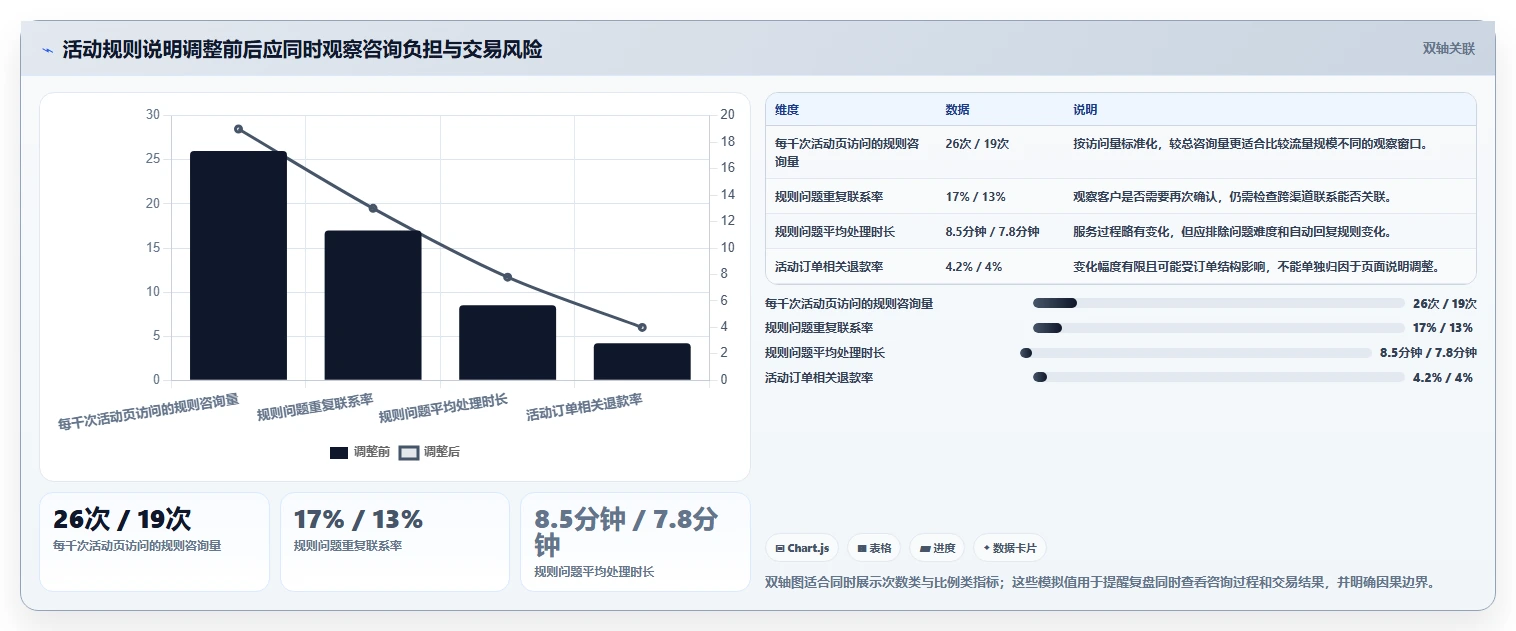The height and width of the screenshot is (631, 1516).
Task: Click the 按访问量标准化 description cell
Action: coord(1251,144)
